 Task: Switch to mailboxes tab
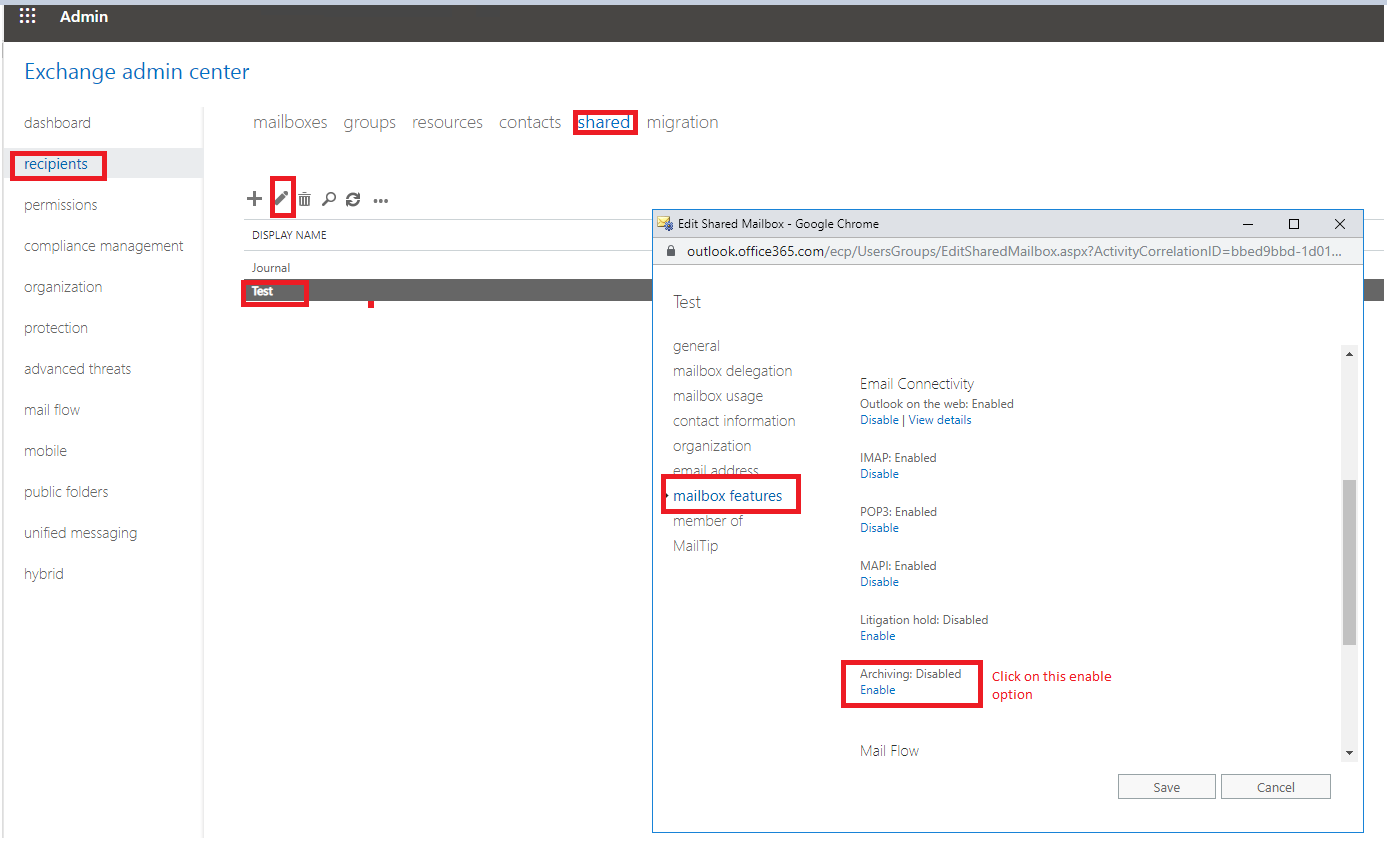point(290,122)
